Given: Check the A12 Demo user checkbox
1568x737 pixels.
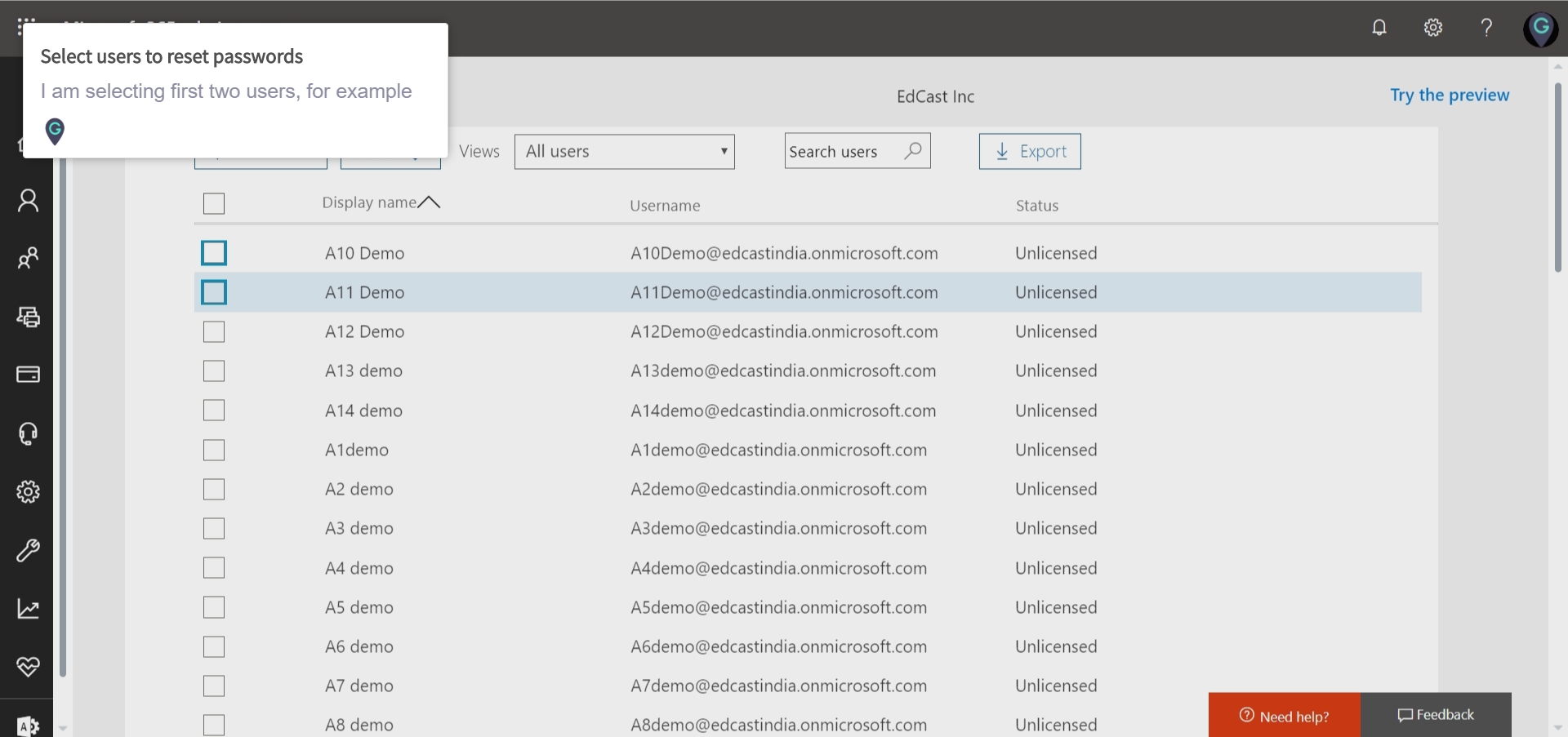Looking at the screenshot, I should [214, 331].
